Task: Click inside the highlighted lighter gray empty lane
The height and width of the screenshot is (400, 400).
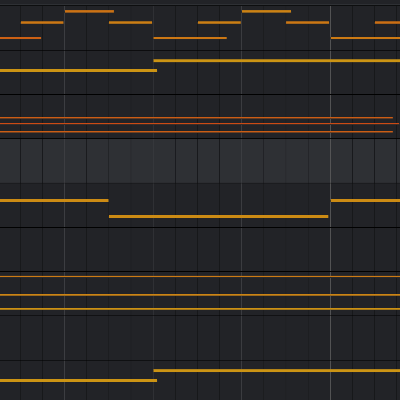Action: pyautogui.click(x=200, y=161)
